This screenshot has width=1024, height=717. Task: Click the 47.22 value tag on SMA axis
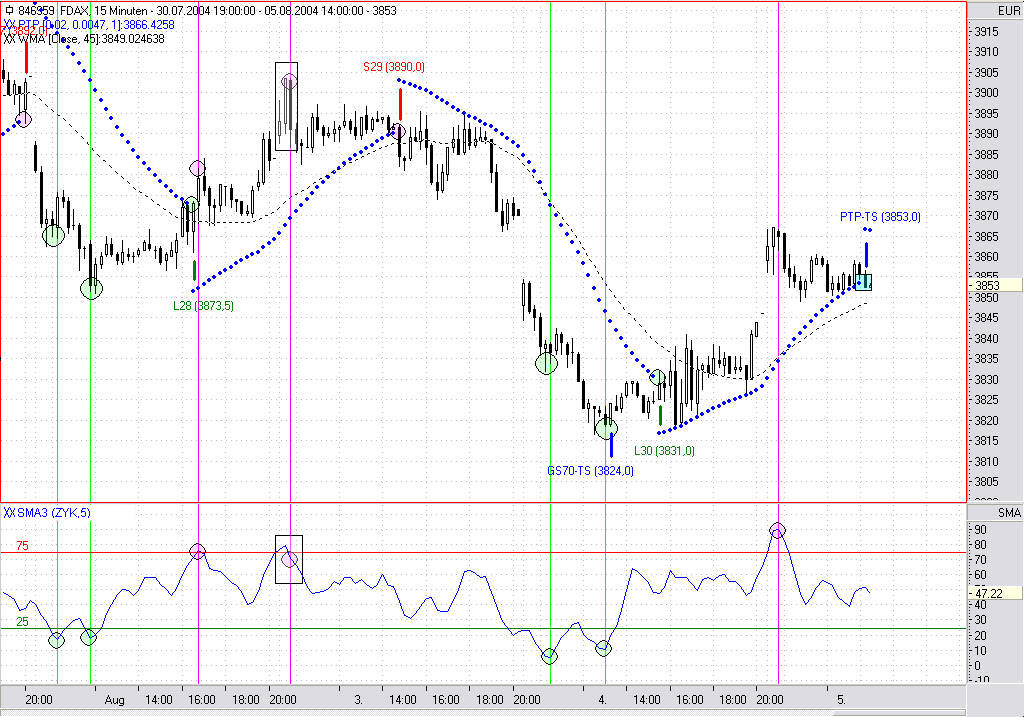coord(995,593)
